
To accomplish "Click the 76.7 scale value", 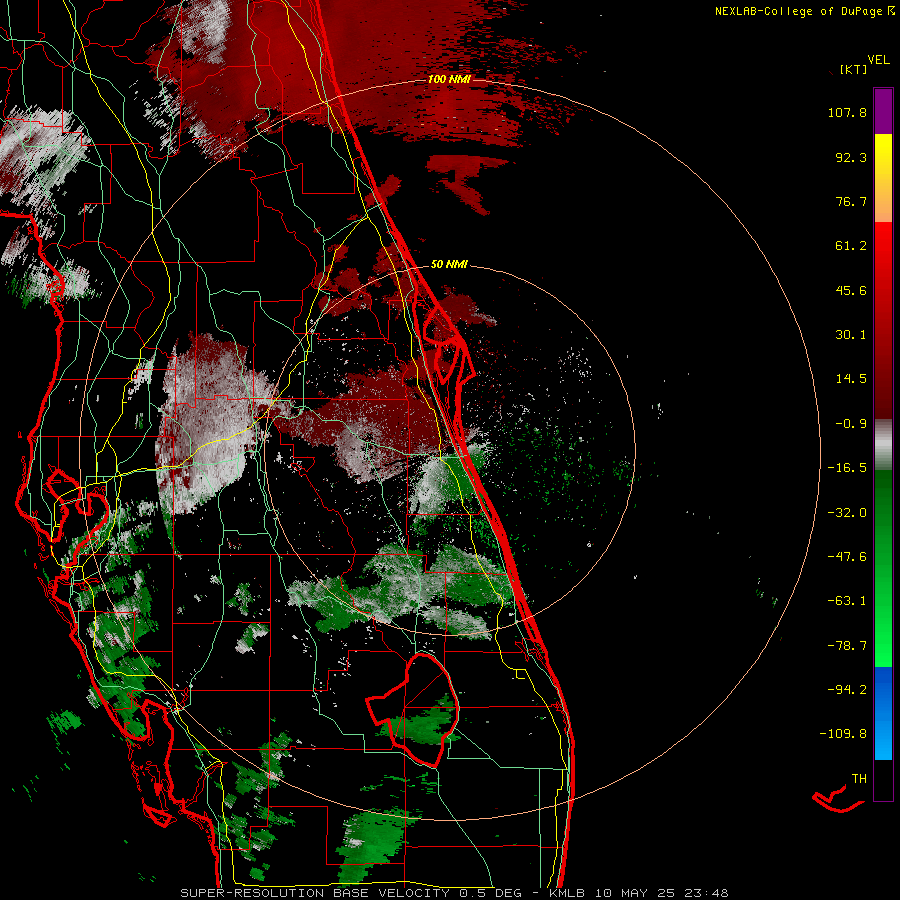I will click(x=851, y=201).
